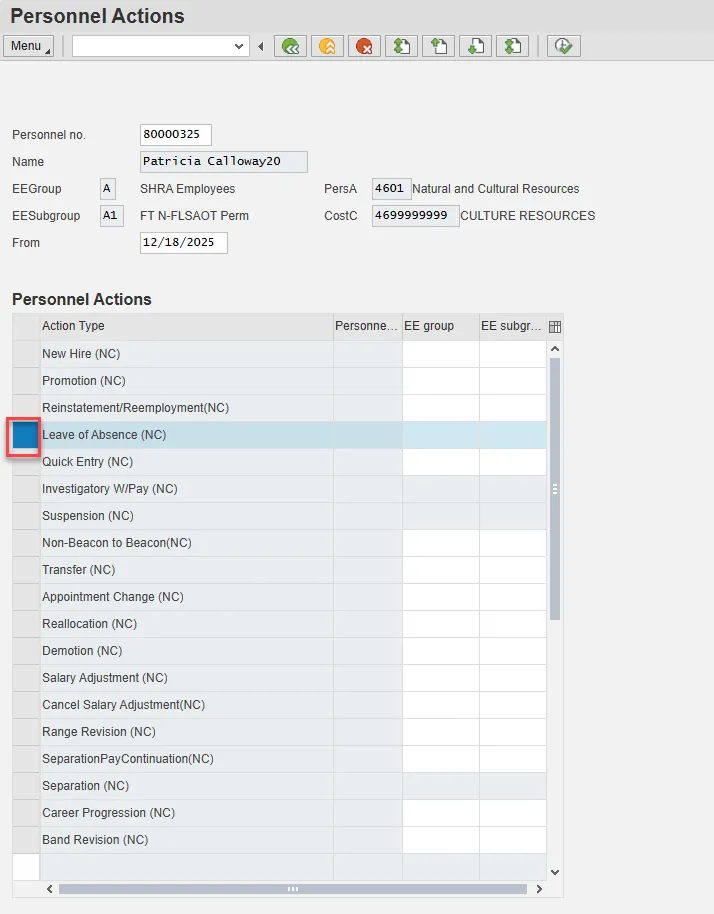The height and width of the screenshot is (914, 714).
Task: Click the Range Revision (NC) action text
Action: pos(99,732)
